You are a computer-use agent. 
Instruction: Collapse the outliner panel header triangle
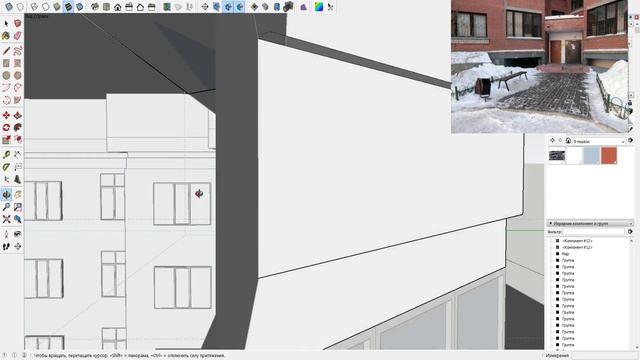coord(551,223)
